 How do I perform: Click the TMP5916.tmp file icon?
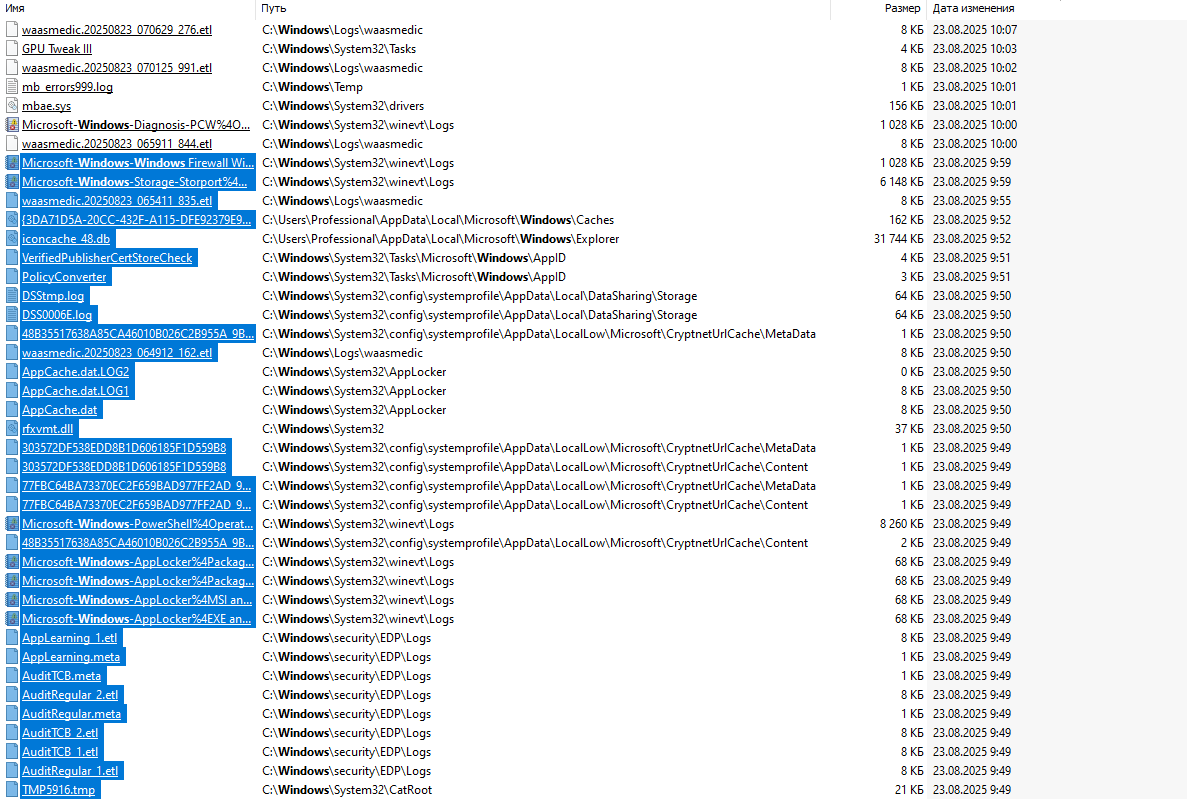11,790
